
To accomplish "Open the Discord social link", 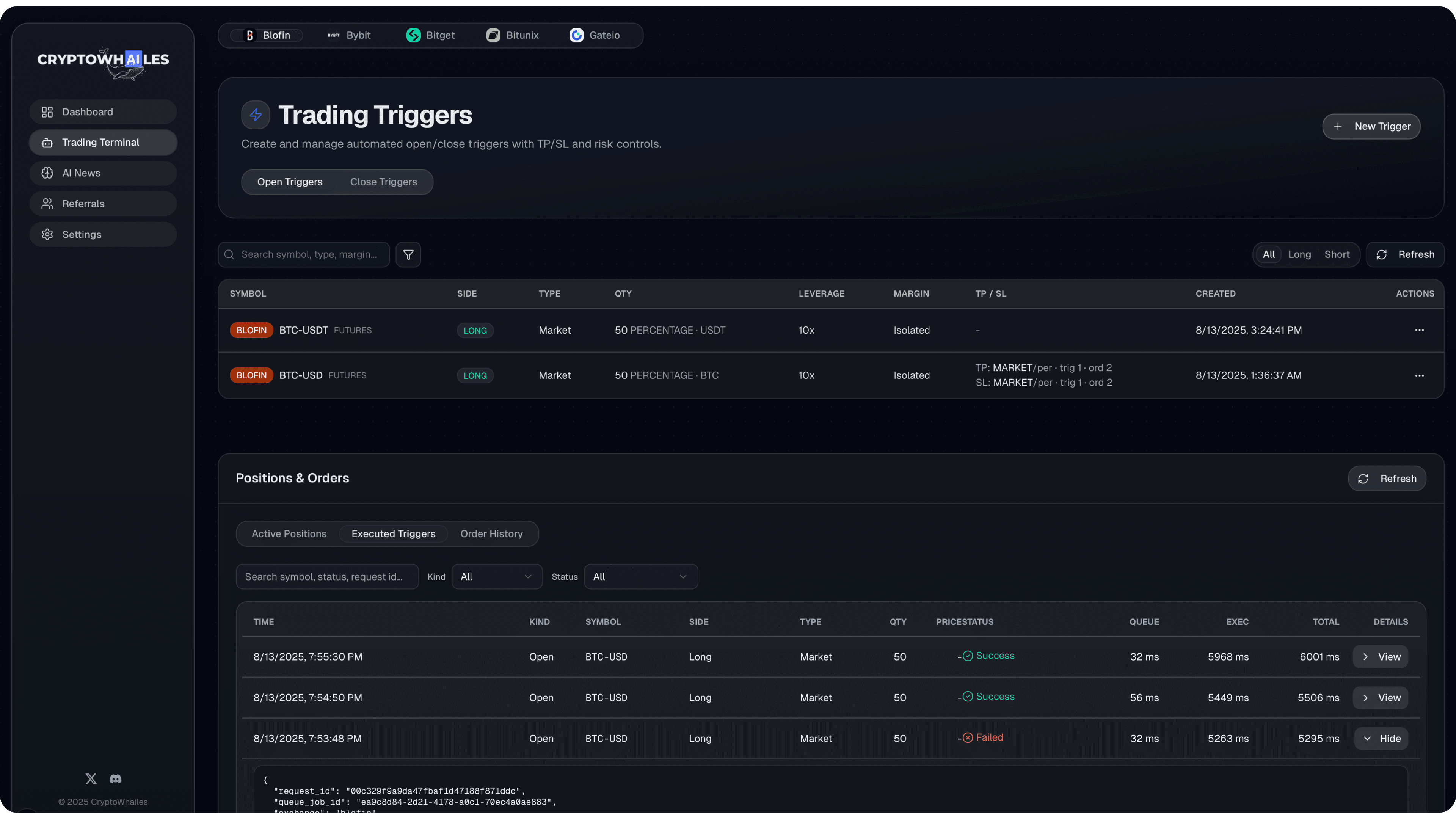I will coord(115,779).
